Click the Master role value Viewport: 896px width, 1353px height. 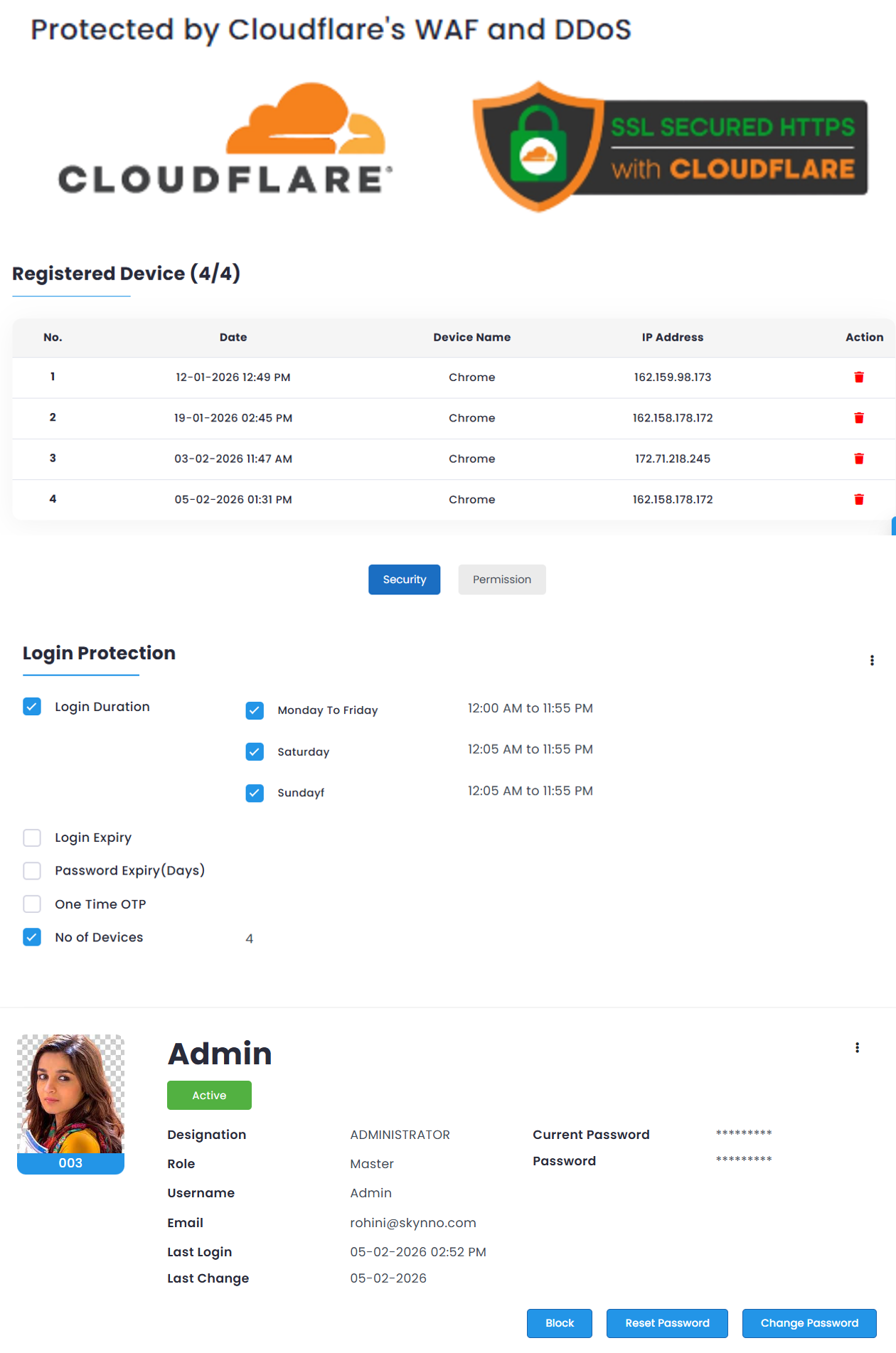click(x=372, y=1164)
